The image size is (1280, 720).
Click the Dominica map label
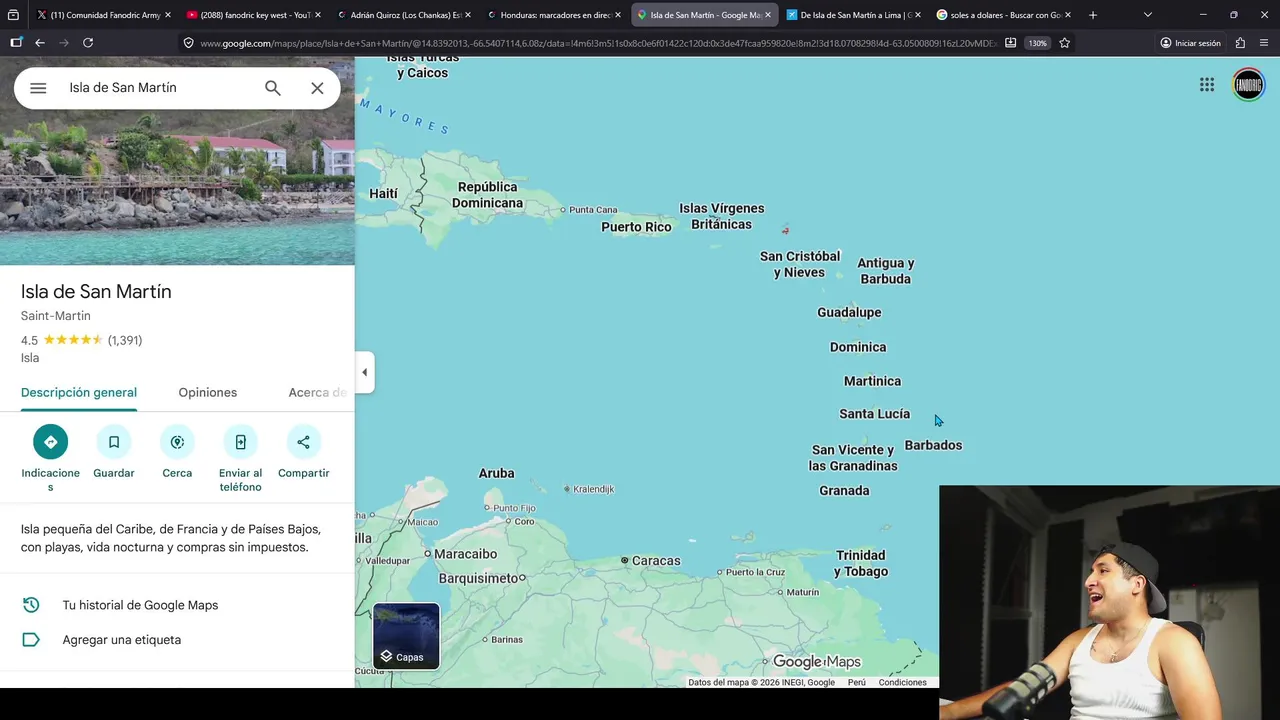858,347
